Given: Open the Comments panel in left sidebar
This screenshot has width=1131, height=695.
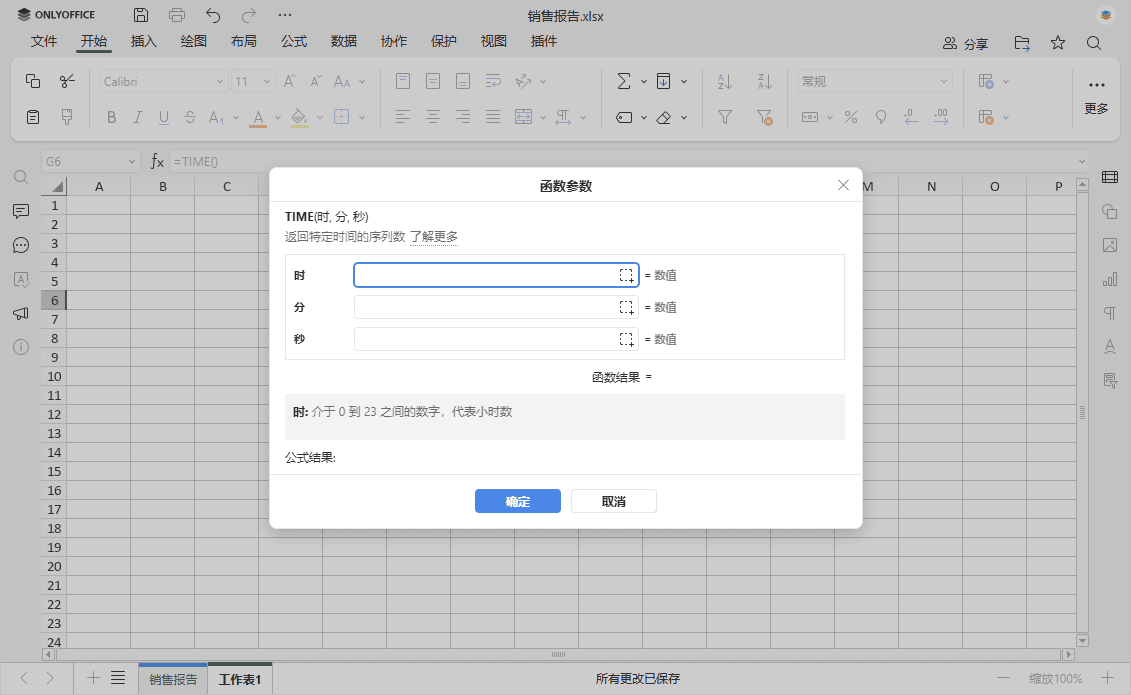Looking at the screenshot, I should [20, 211].
